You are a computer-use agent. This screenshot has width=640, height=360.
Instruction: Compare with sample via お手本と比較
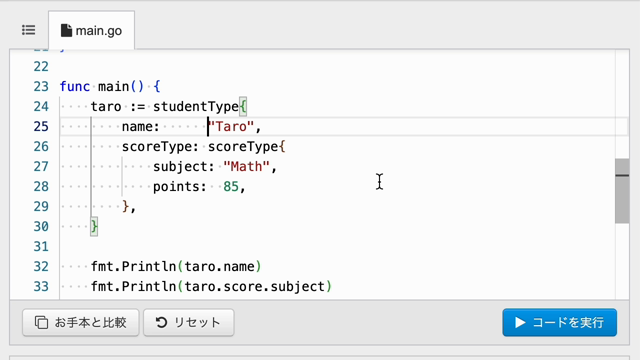click(x=81, y=322)
